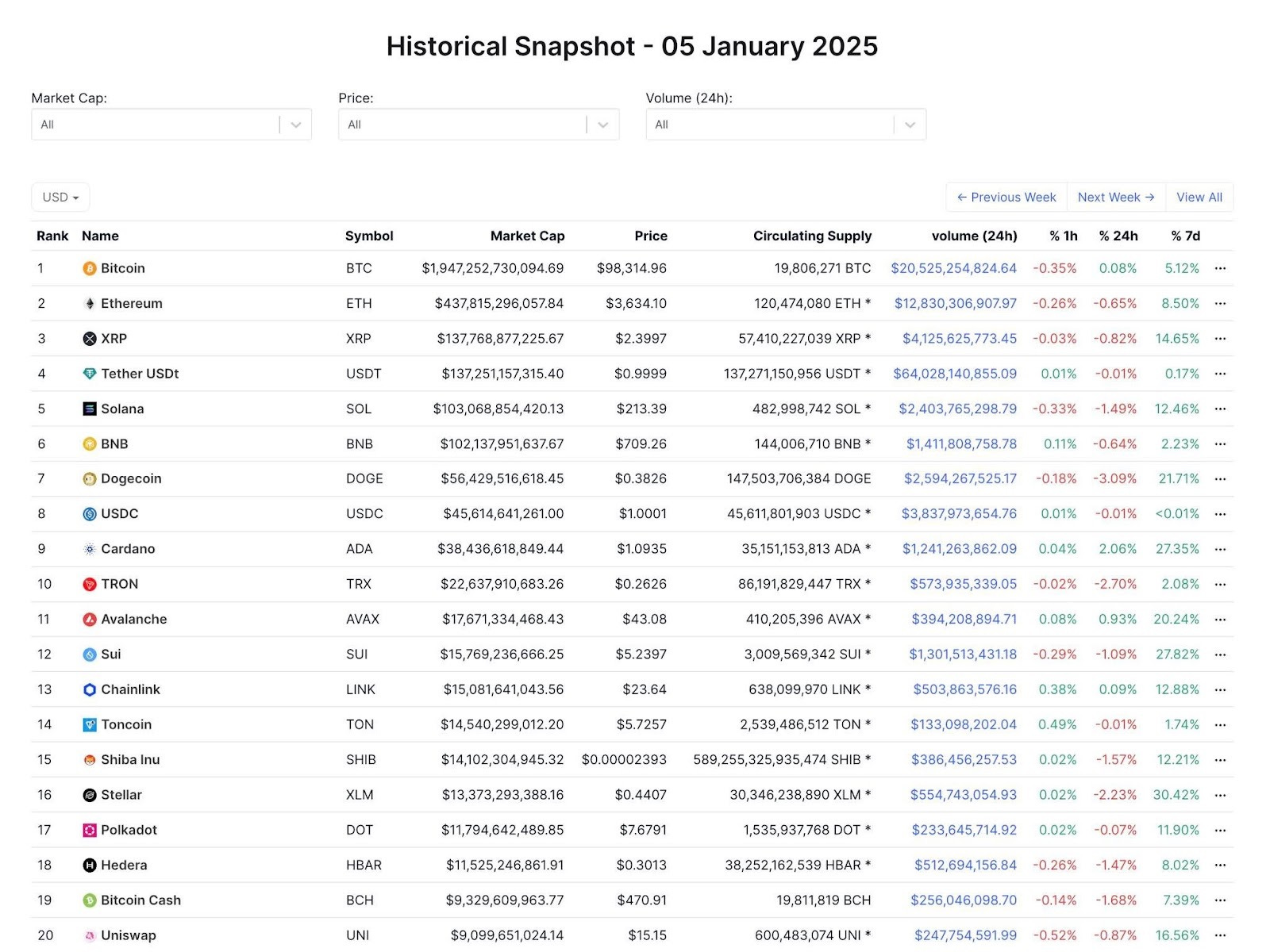Open Hedera's volume link $512,694,156.84
1270x952 pixels.
[965, 866]
